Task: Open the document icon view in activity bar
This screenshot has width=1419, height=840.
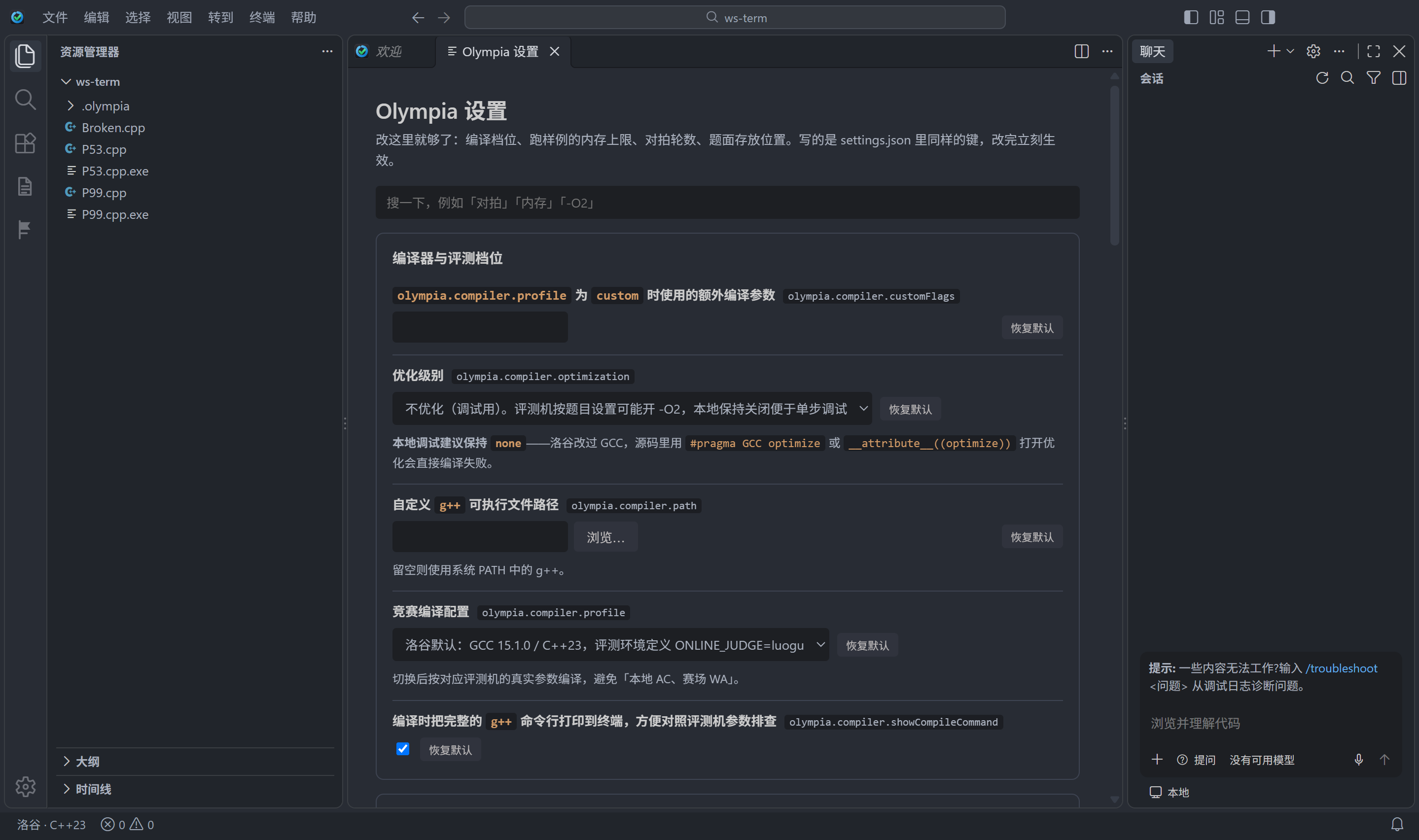Action: (25, 186)
